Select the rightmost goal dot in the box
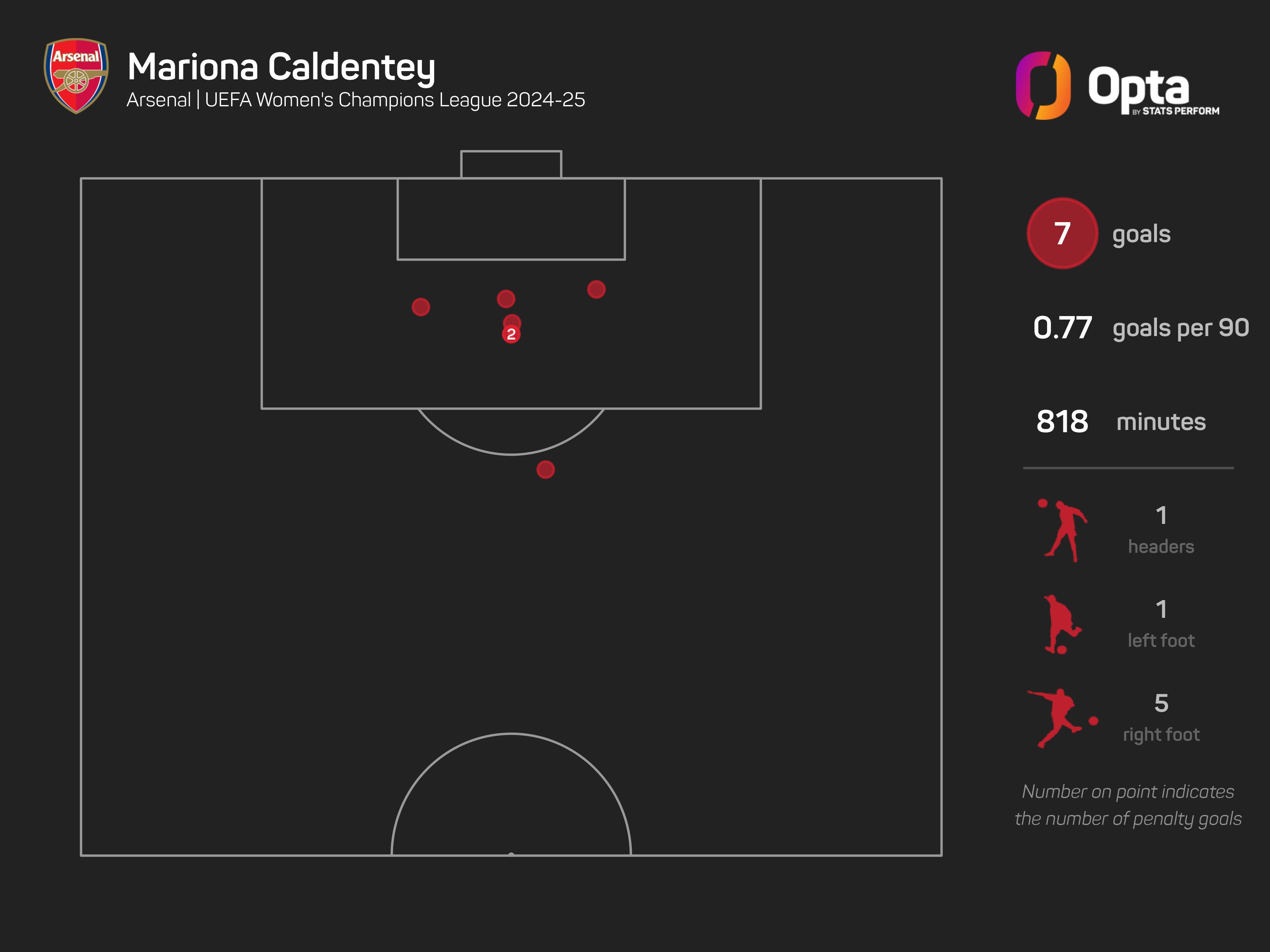 [596, 289]
